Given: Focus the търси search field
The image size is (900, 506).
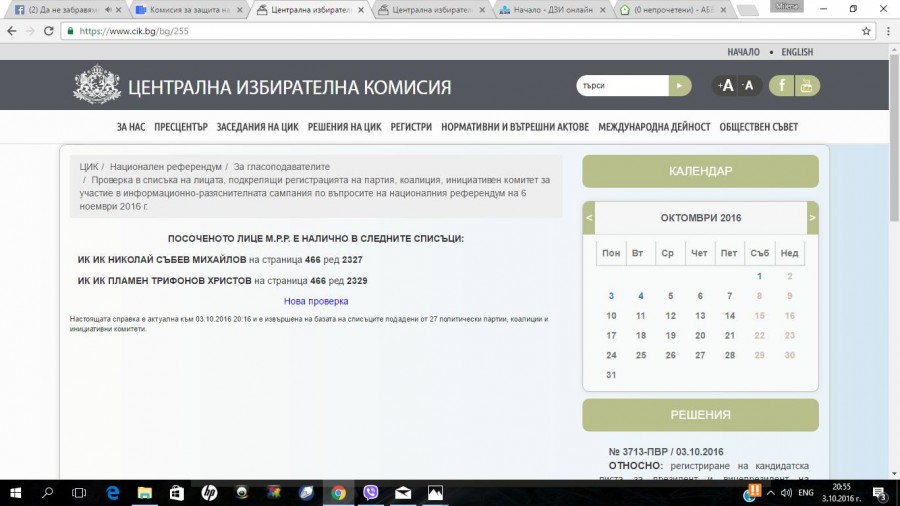Looking at the screenshot, I should (620, 86).
